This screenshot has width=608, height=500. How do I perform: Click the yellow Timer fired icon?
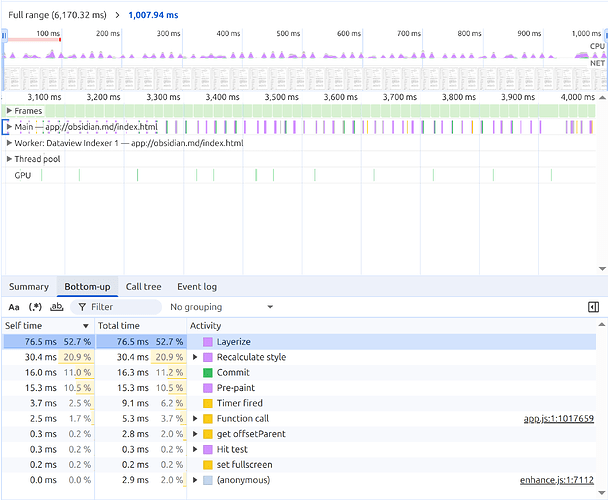click(208, 403)
